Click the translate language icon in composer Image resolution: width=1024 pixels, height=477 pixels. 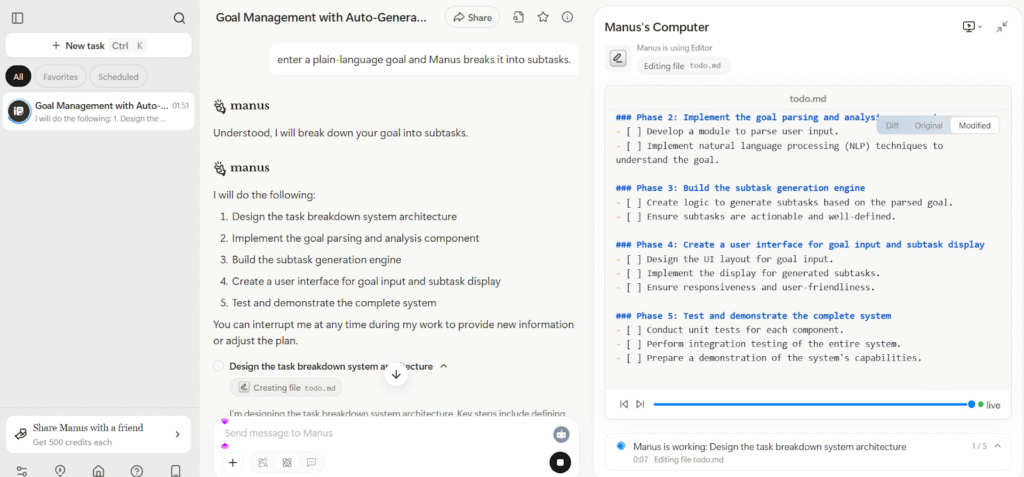coord(263,463)
